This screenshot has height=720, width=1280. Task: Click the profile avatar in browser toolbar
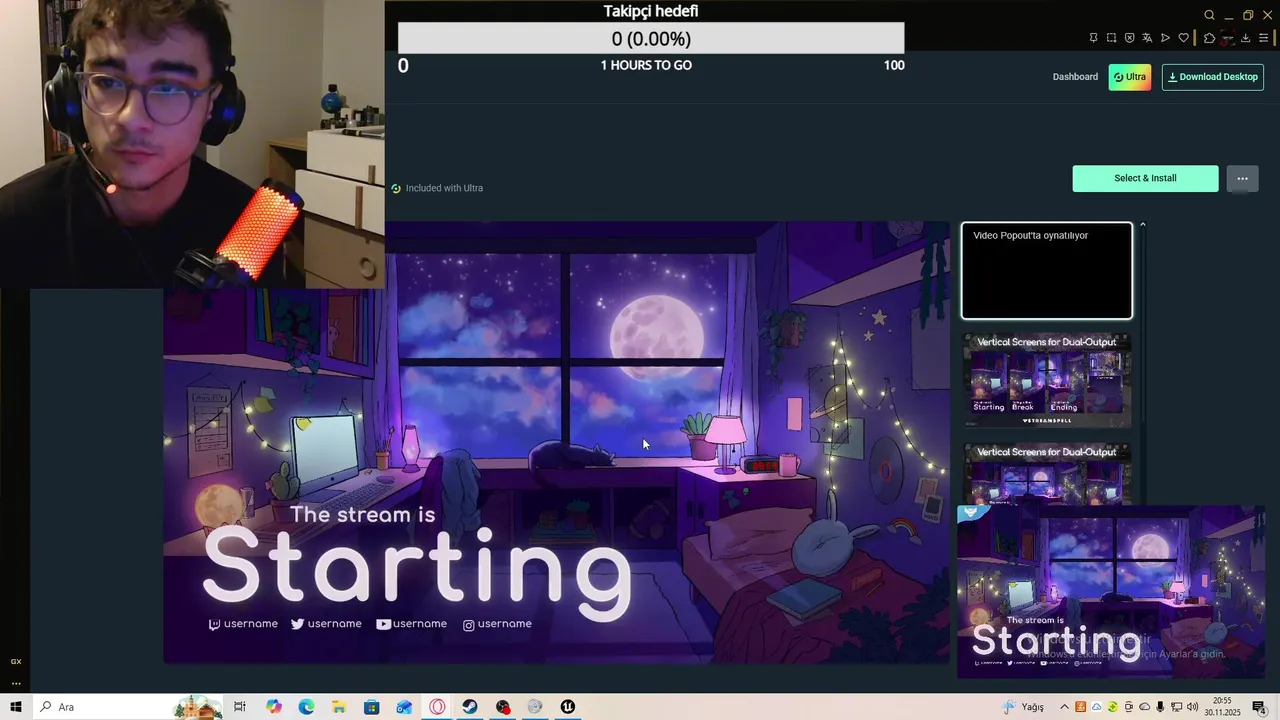tap(1228, 38)
